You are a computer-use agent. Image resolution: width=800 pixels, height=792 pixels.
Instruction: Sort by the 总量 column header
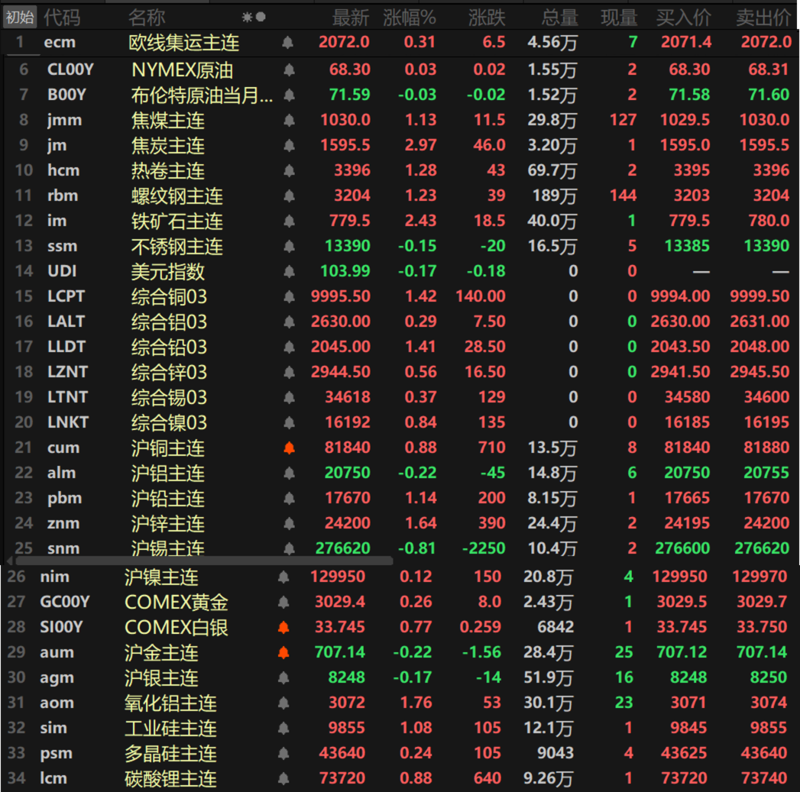(560, 18)
